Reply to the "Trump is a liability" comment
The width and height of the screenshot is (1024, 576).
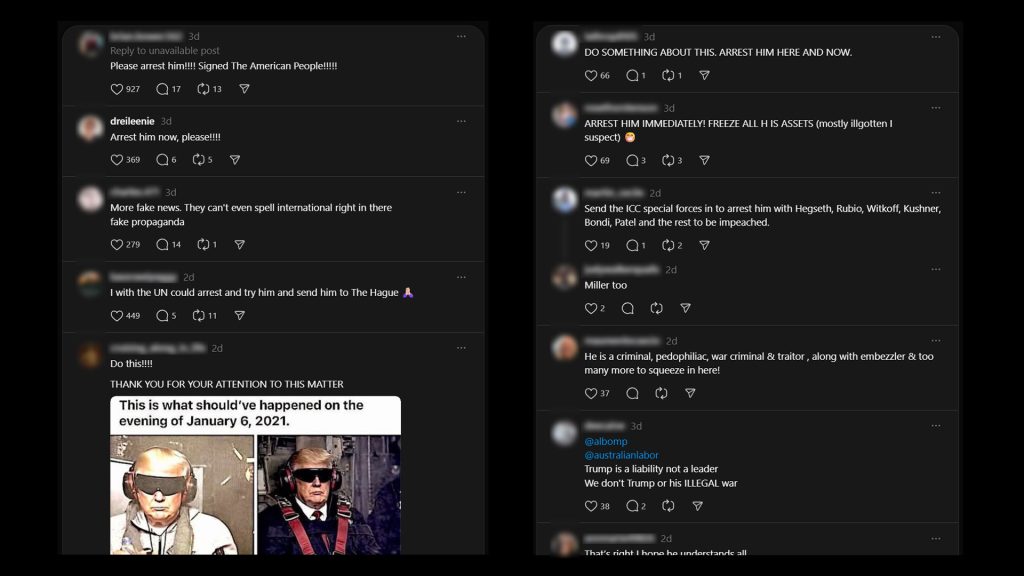pyautogui.click(x=631, y=506)
